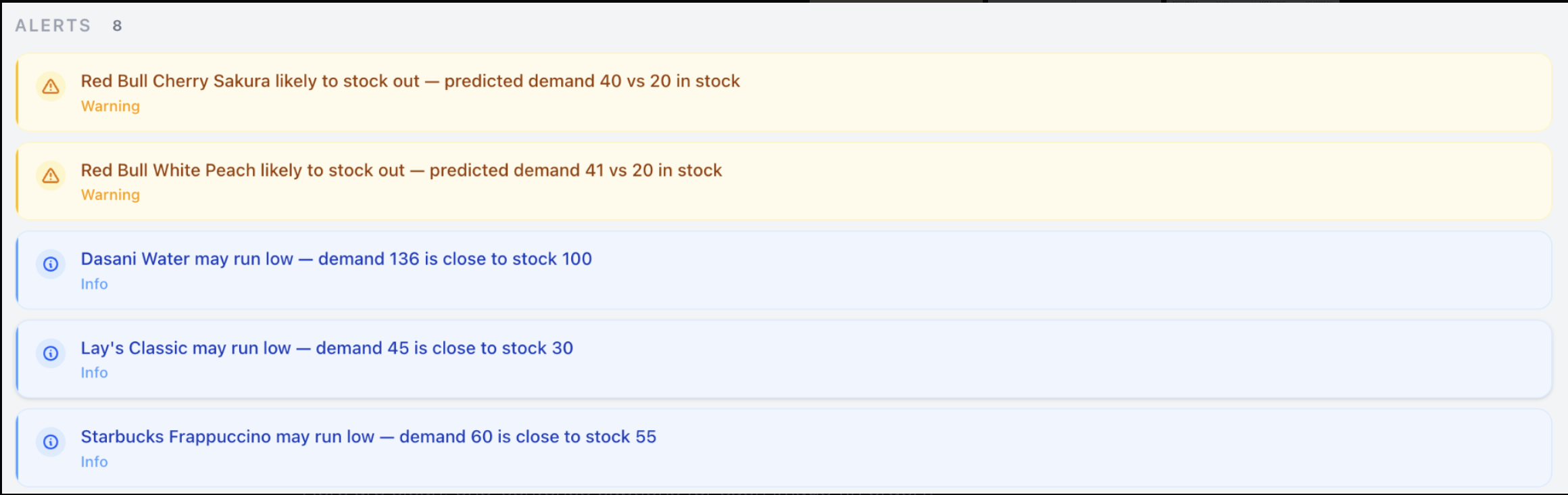The width and height of the screenshot is (1568, 495).
Task: Click info icon beside Dasani Water alert
Action: [51, 264]
